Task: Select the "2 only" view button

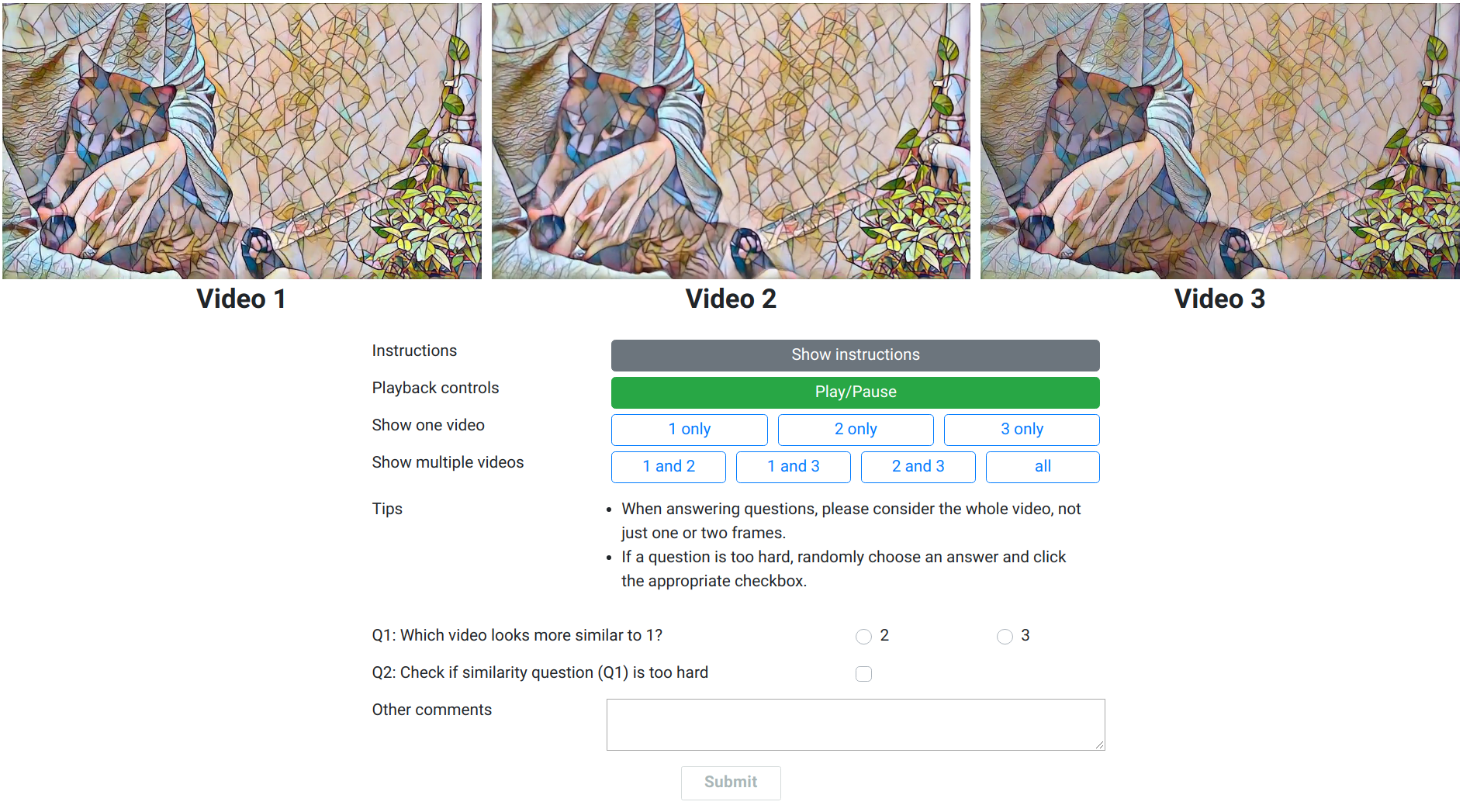Action: [x=855, y=430]
